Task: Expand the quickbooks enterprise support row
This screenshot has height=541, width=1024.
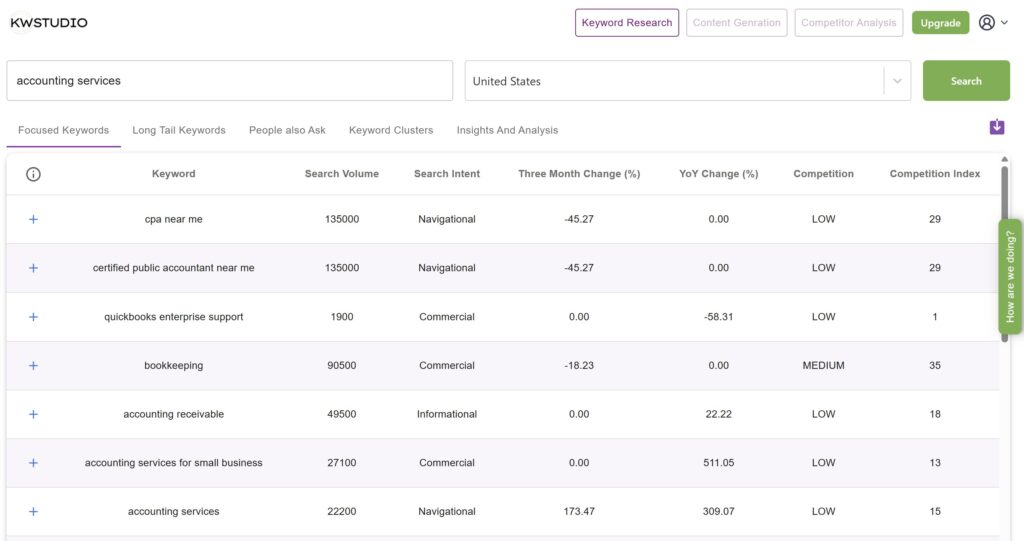Action: coord(33,317)
